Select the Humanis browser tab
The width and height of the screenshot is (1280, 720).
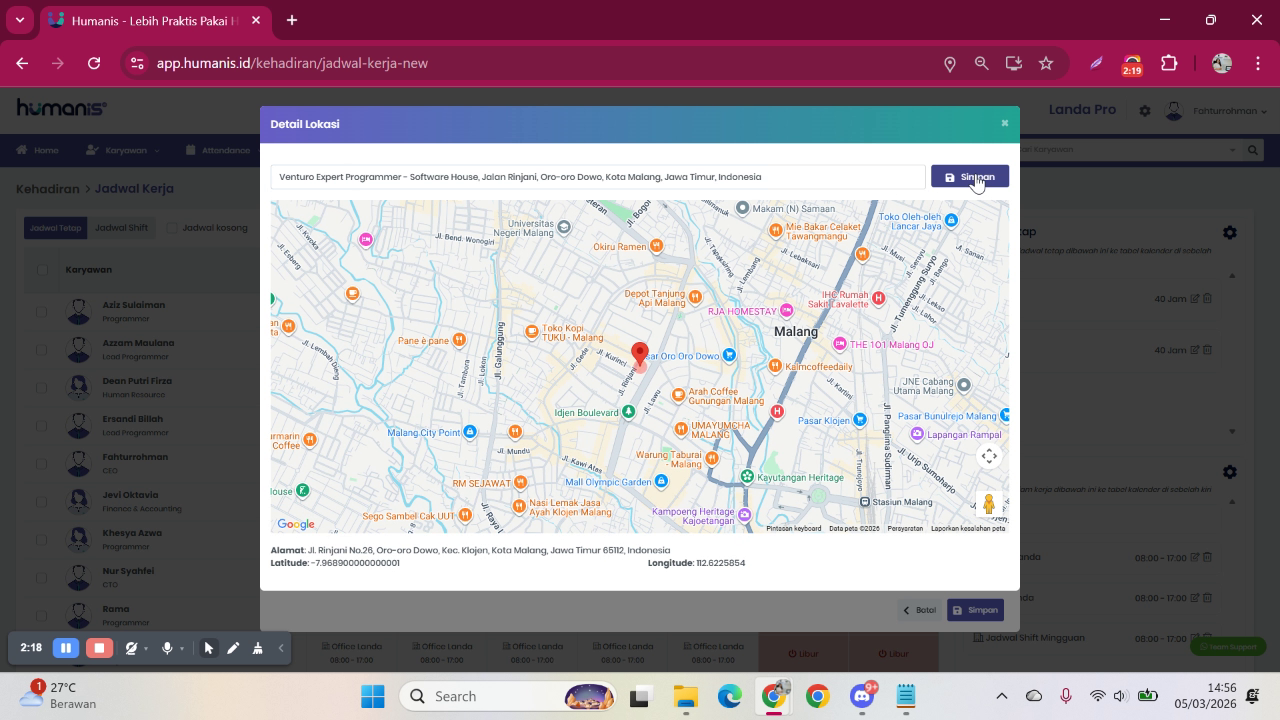tap(155, 20)
